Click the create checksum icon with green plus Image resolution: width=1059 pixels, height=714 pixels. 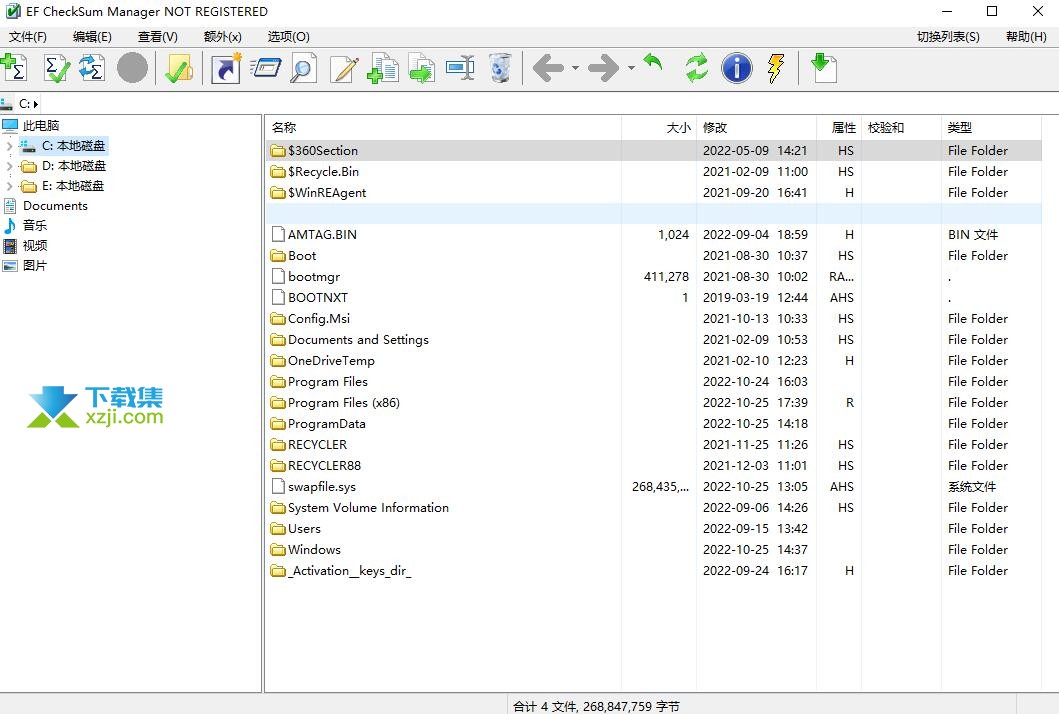14,68
